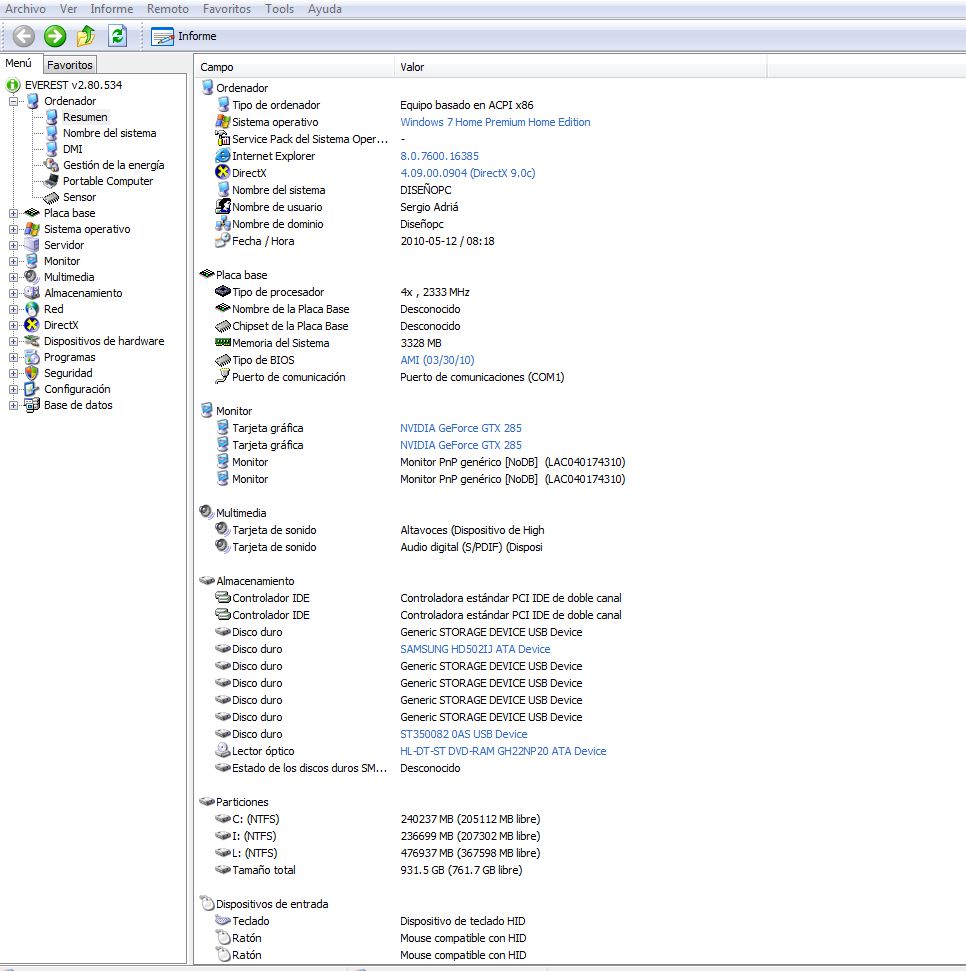Open the Remoto menu

pos(167,9)
